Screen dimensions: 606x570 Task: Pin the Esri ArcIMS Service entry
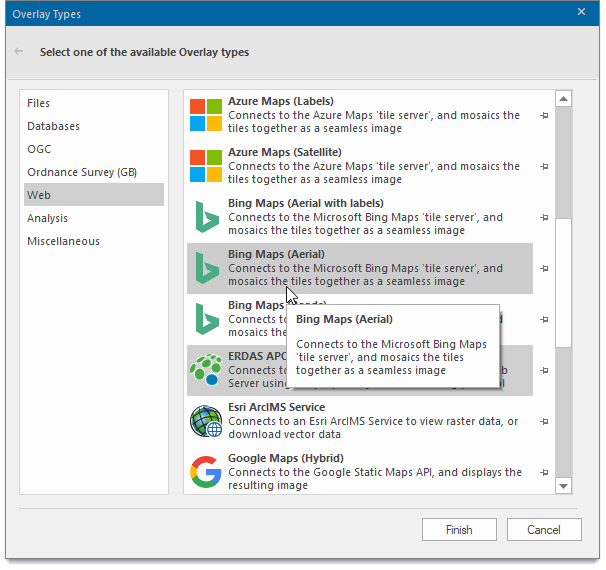tap(544, 422)
